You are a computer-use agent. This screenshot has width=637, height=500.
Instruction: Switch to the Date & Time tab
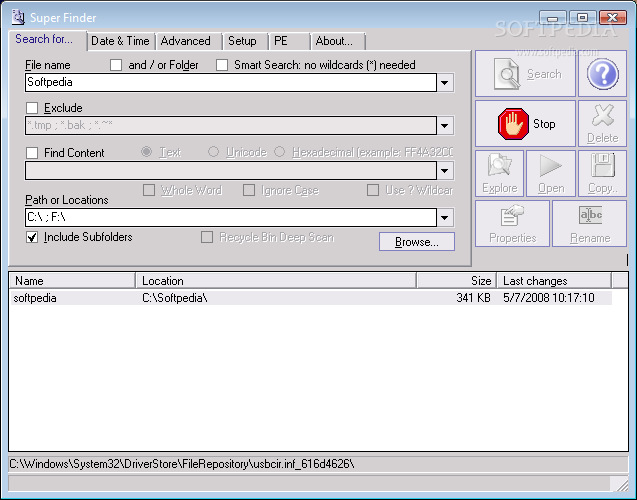coord(120,41)
